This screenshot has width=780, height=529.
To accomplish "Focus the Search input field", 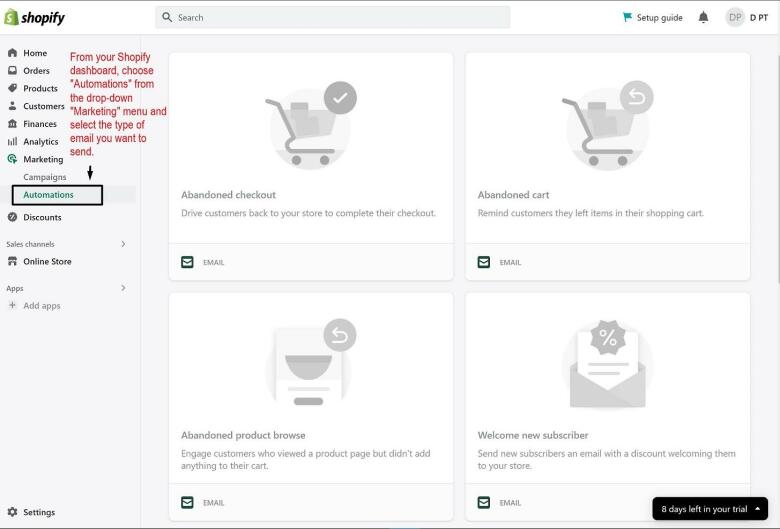I will pos(332,17).
